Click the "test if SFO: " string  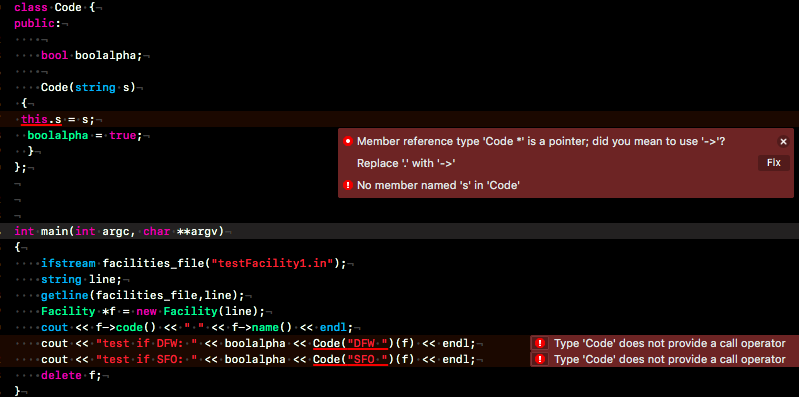(x=147, y=359)
